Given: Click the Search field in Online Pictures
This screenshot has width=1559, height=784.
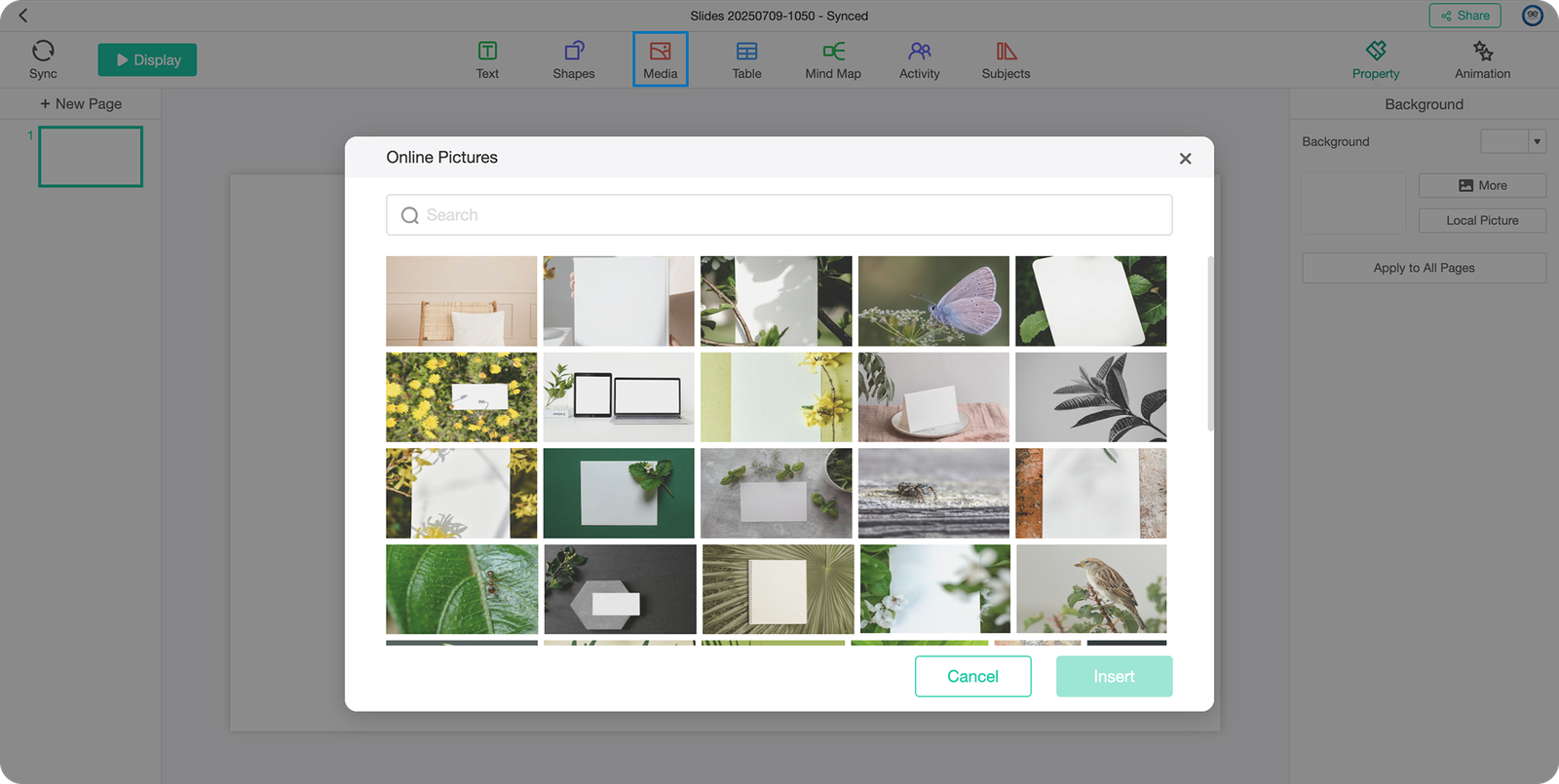Looking at the screenshot, I should tap(779, 215).
